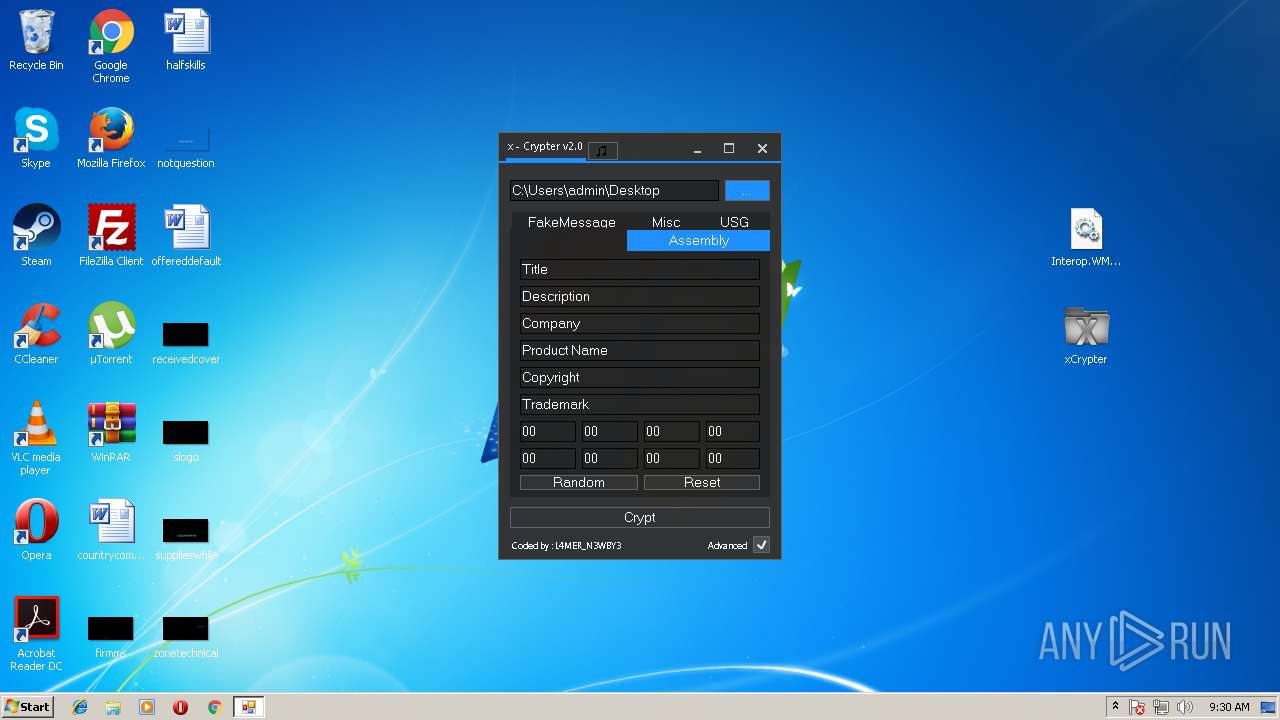Open WinRAR desktop shortcut
Image resolution: width=1280 pixels, height=720 pixels.
point(111,433)
